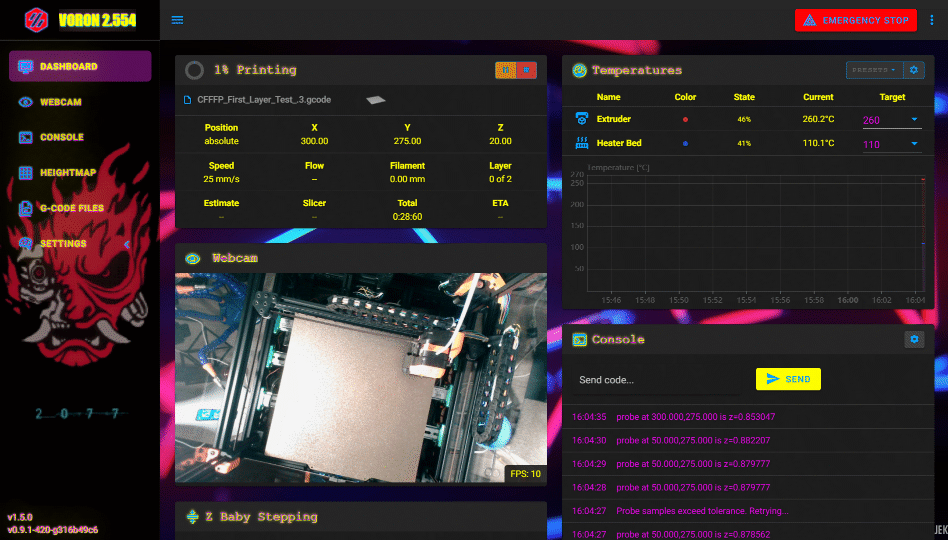Click the G-Code Files document icon
948x540 pixels.
[25, 209]
